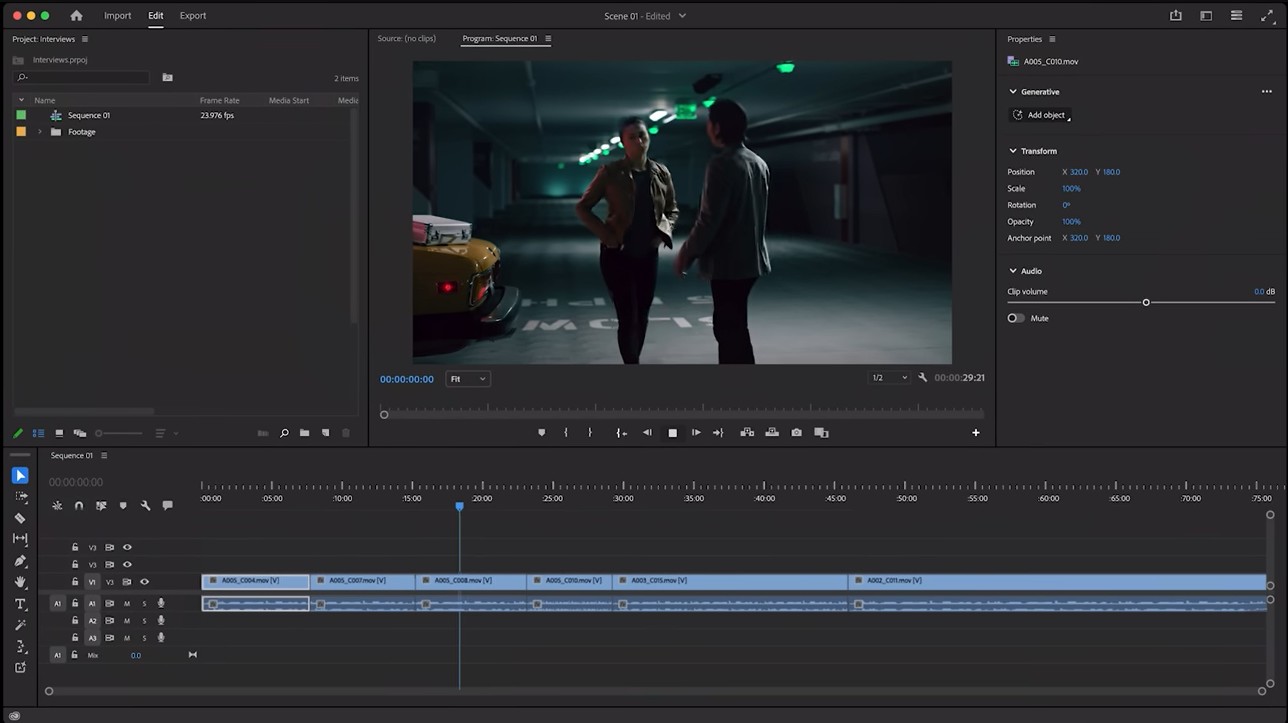Select the Razor tool
This screenshot has height=723, width=1288.
tap(20, 517)
